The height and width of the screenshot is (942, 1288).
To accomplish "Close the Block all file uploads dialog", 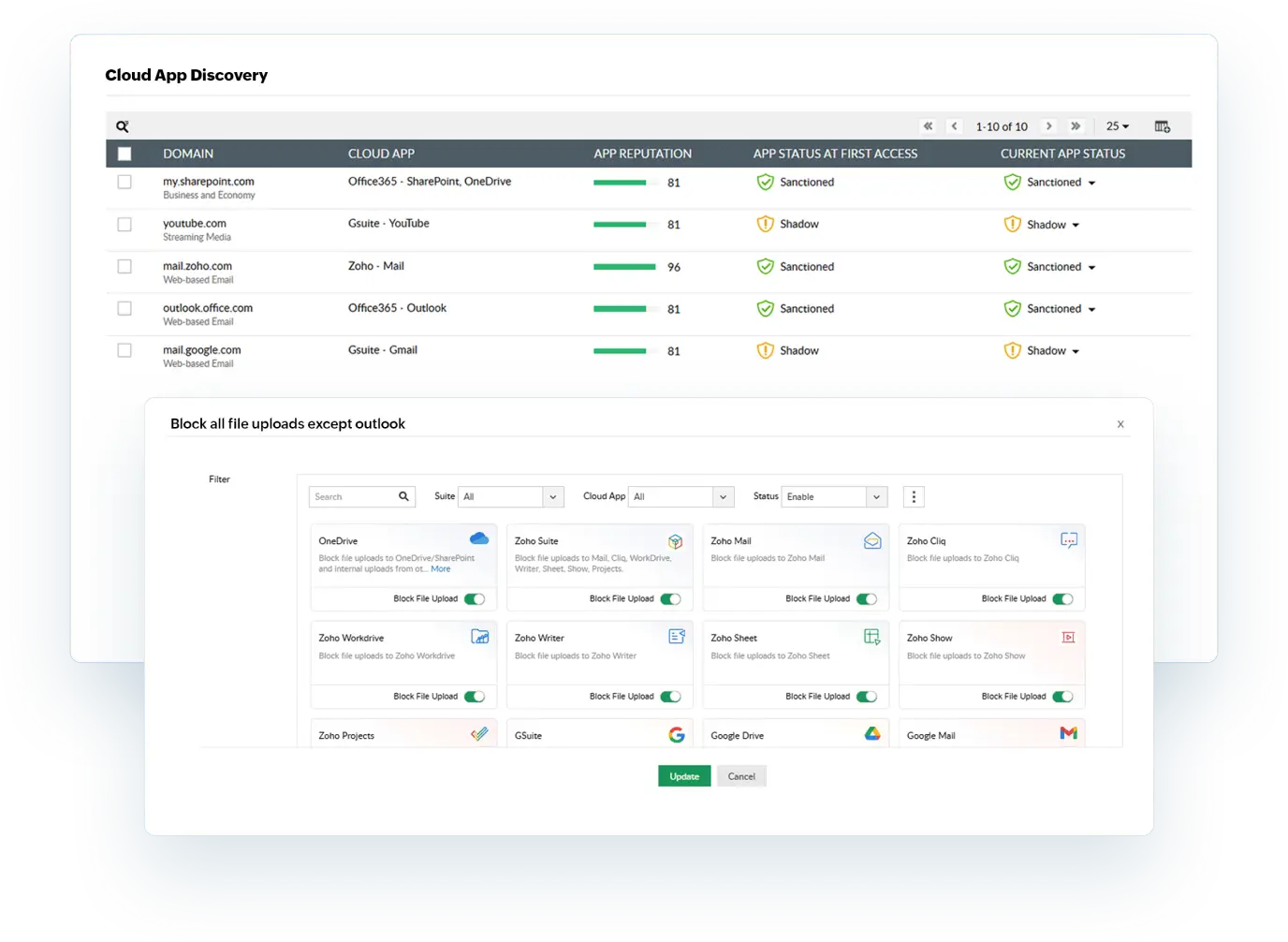I will coord(1120,424).
